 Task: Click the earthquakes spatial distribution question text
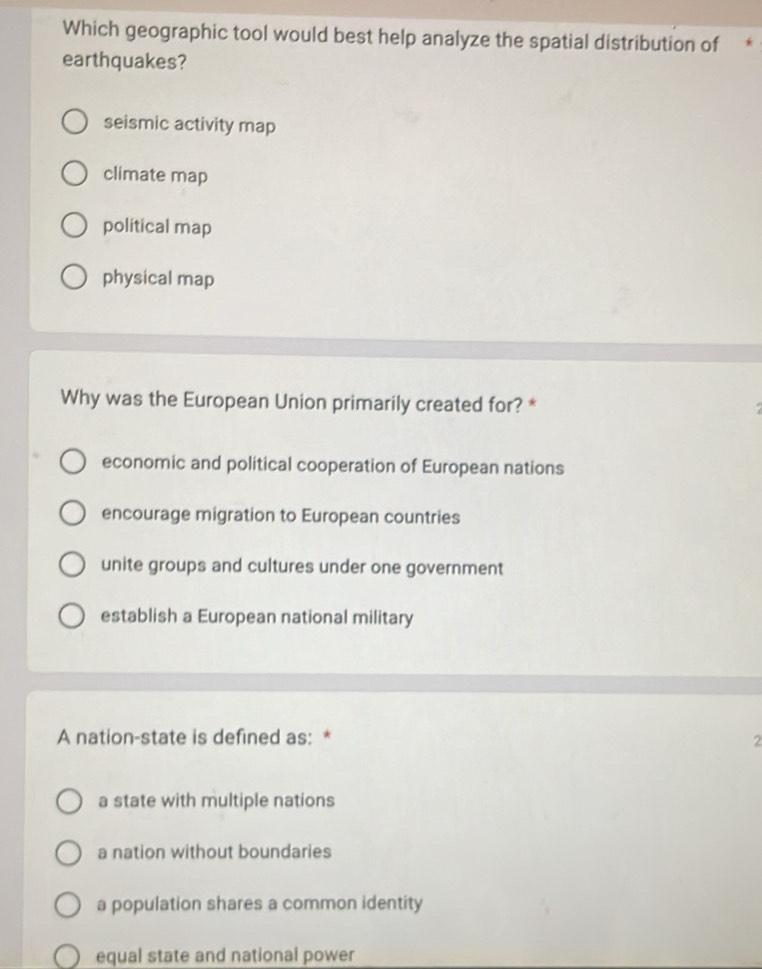390,46
